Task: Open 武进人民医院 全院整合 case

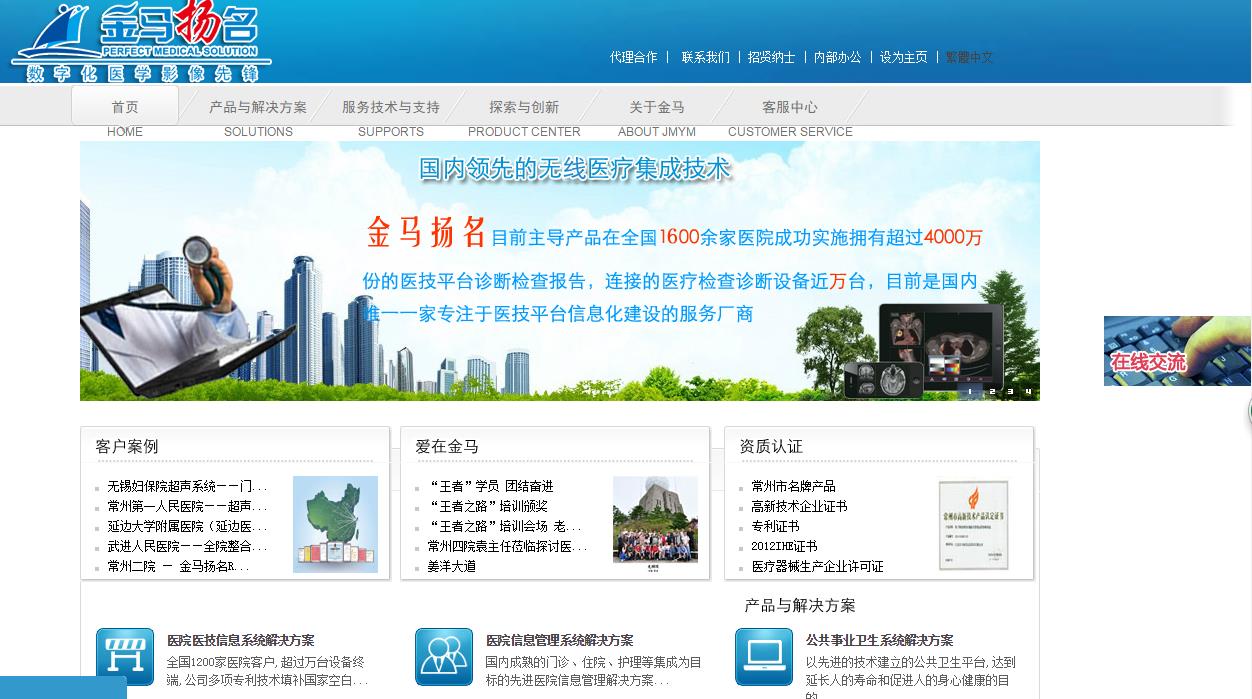Action: pos(187,546)
